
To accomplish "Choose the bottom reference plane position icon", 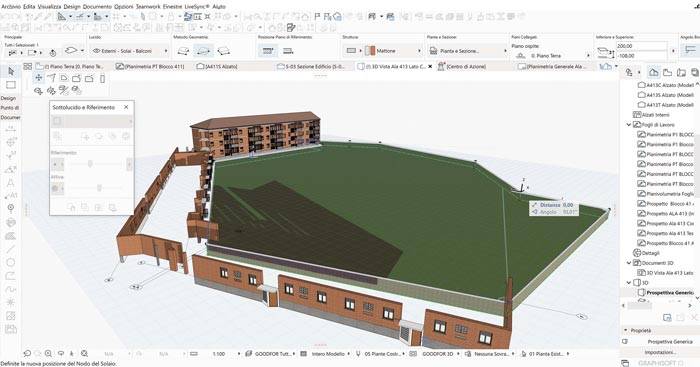I will tap(288, 51).
